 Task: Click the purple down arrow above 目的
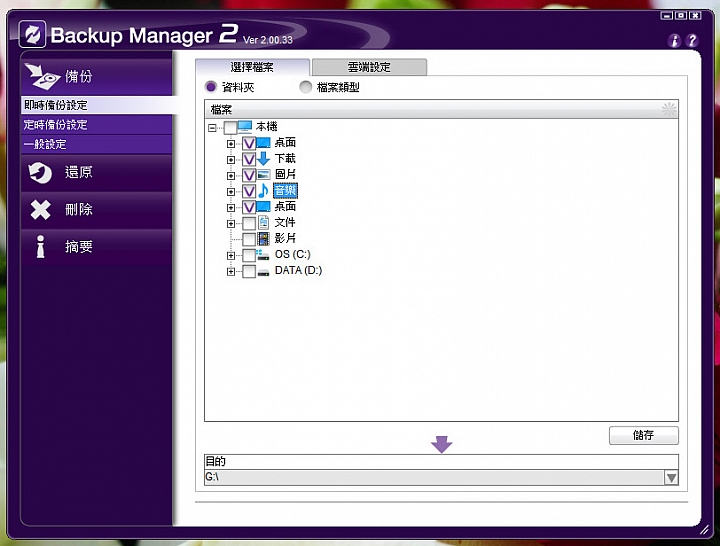coord(441,444)
